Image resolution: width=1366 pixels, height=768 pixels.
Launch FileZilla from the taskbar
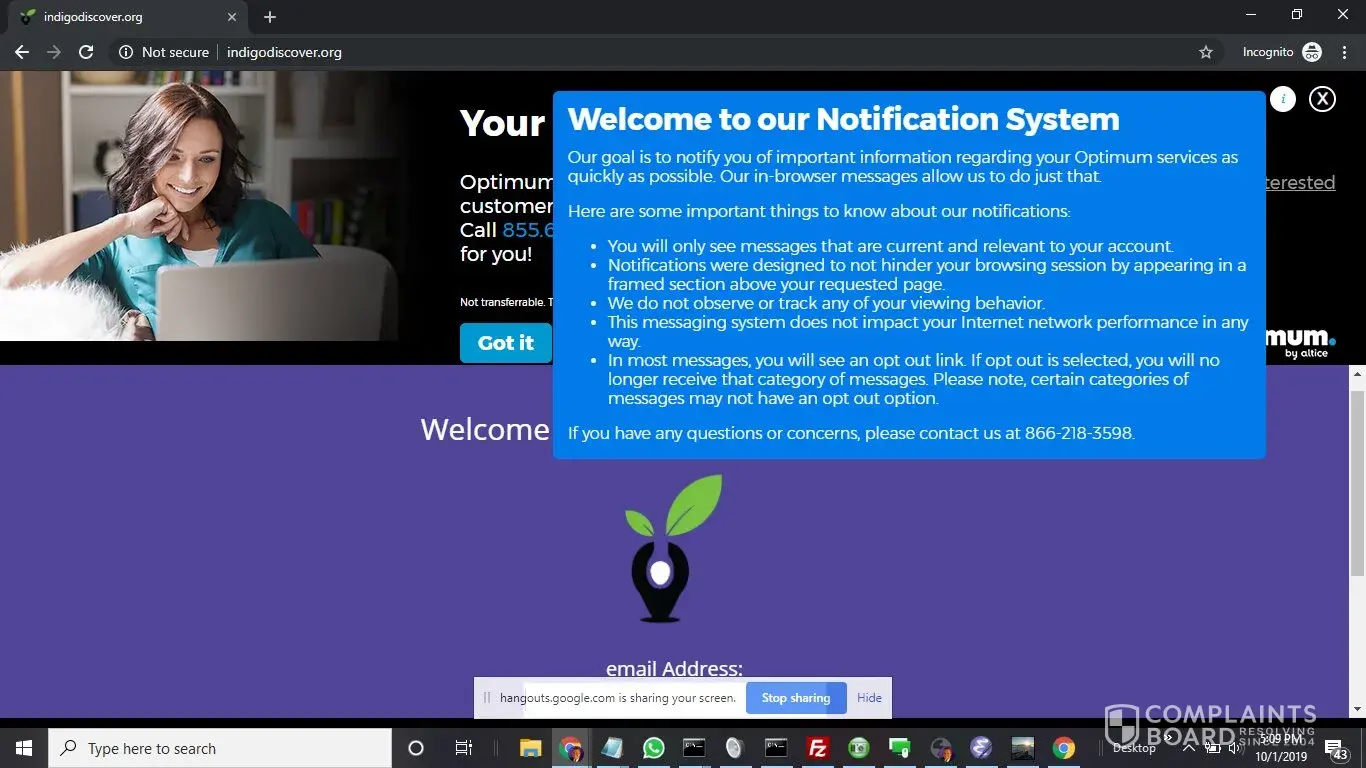tap(817, 748)
